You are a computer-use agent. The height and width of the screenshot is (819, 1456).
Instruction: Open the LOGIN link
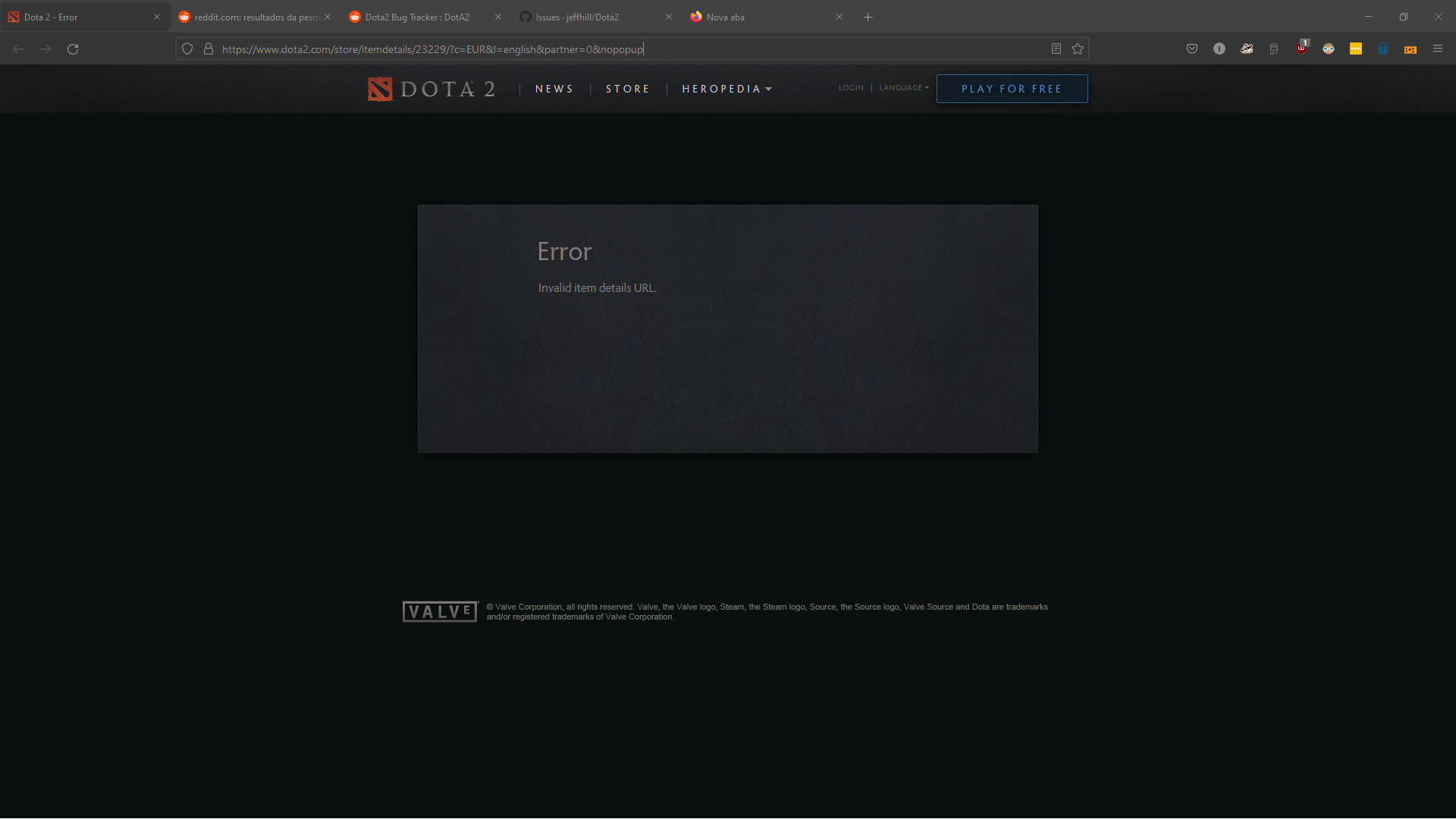coord(851,88)
